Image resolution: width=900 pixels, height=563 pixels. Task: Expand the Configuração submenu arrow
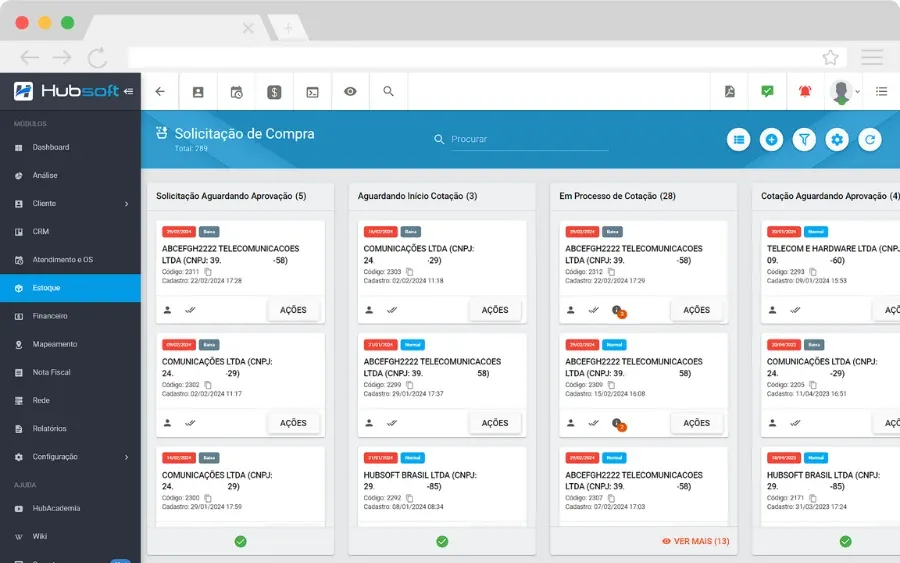(x=126, y=457)
